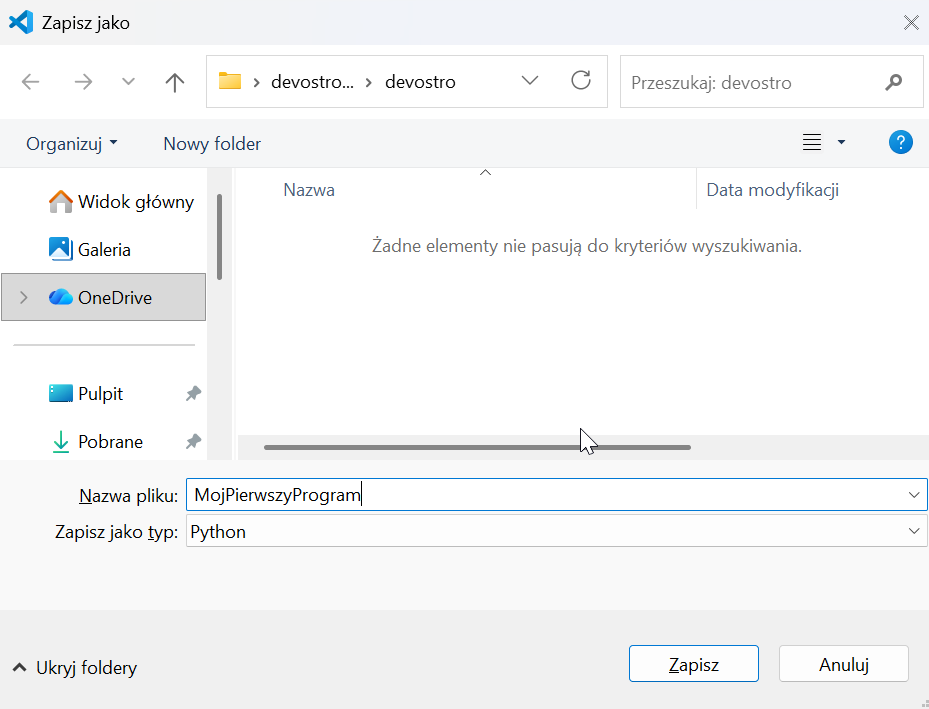Image resolution: width=929 pixels, height=709 pixels.
Task: Sort by the Data modyfikacji column
Action: [x=773, y=190]
